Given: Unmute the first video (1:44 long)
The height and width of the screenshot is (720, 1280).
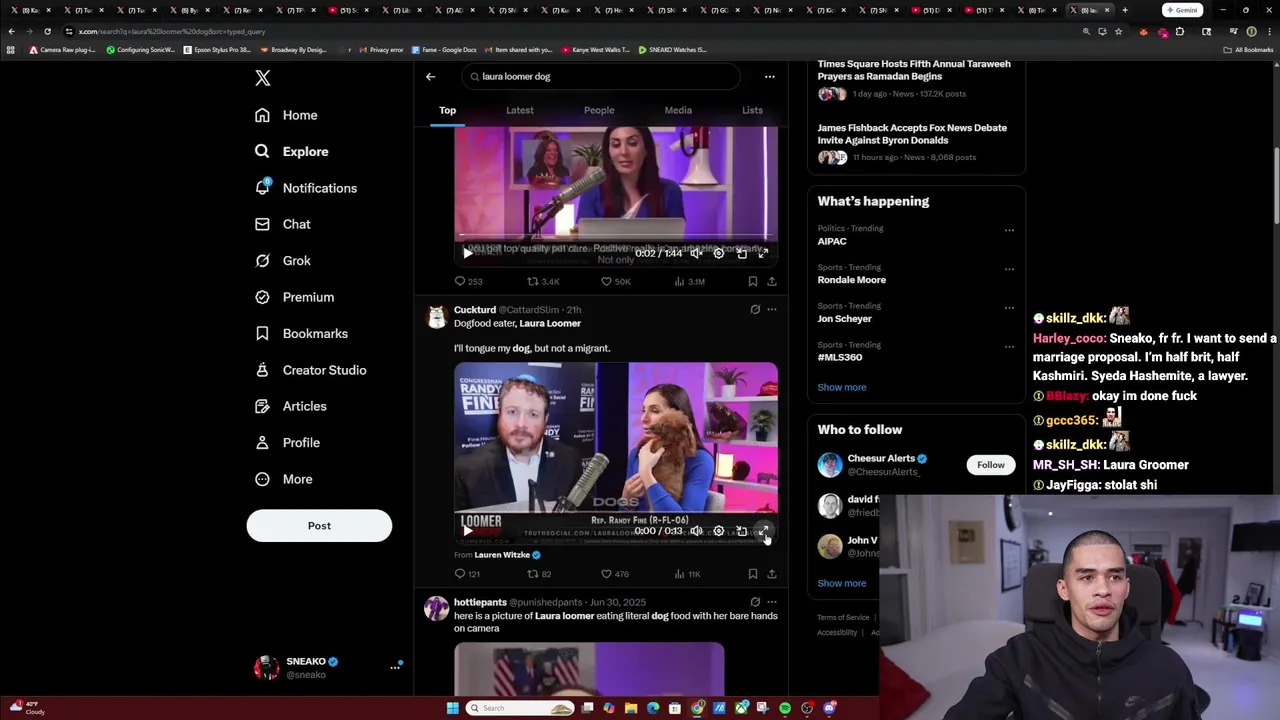Looking at the screenshot, I should (696, 254).
